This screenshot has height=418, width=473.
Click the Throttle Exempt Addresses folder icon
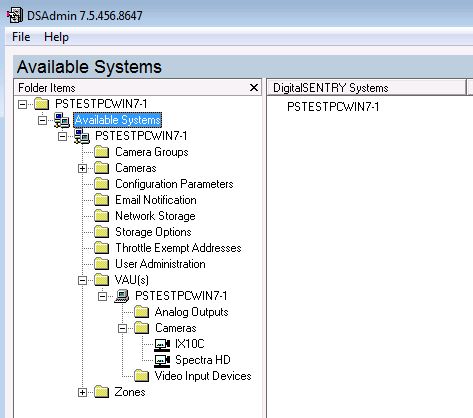coord(102,248)
